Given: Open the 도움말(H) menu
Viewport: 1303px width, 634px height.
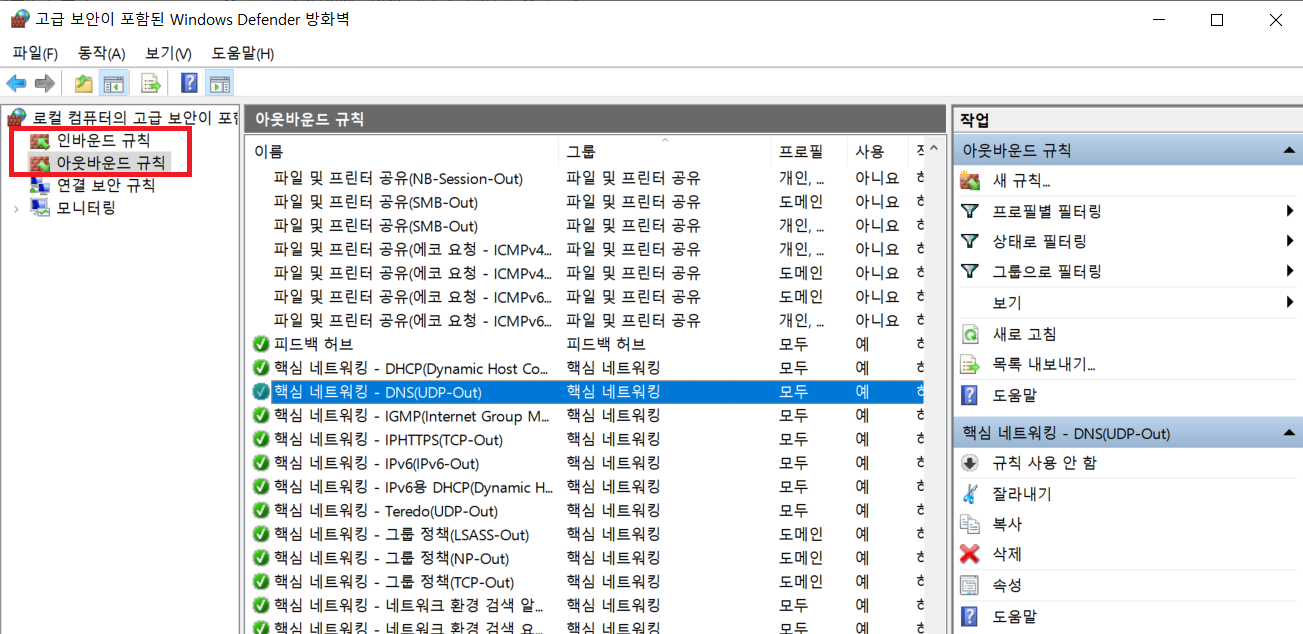Looking at the screenshot, I should 243,53.
